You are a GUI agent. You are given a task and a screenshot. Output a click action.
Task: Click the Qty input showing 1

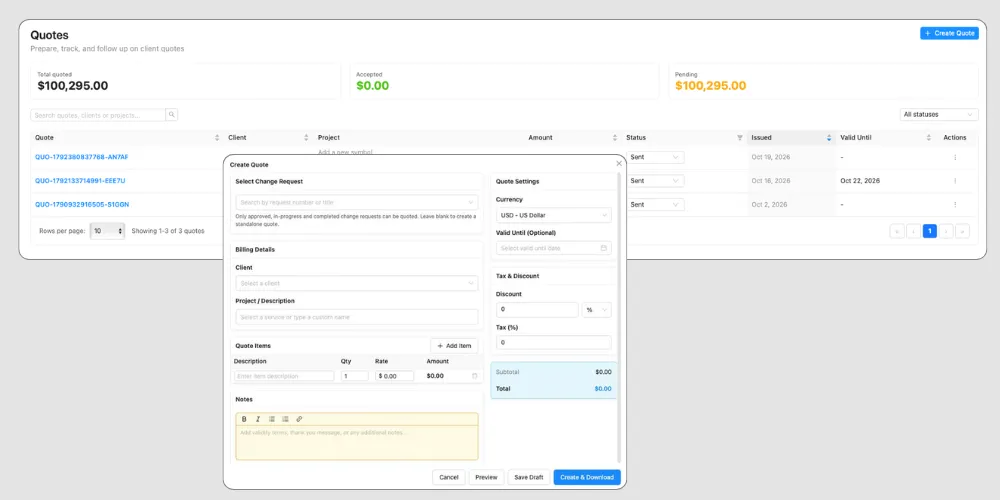coord(355,376)
